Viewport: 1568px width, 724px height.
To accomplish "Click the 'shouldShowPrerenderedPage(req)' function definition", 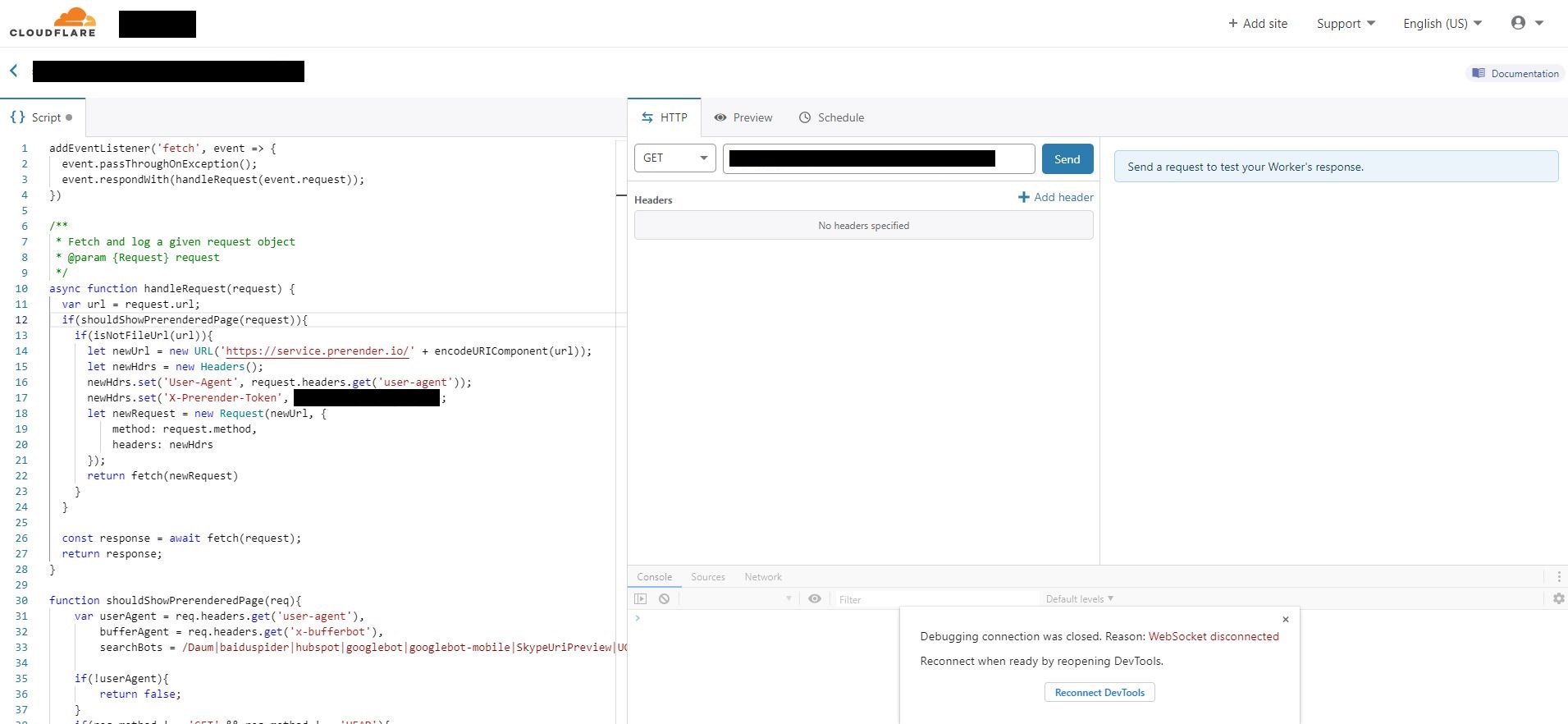I will 176,601.
